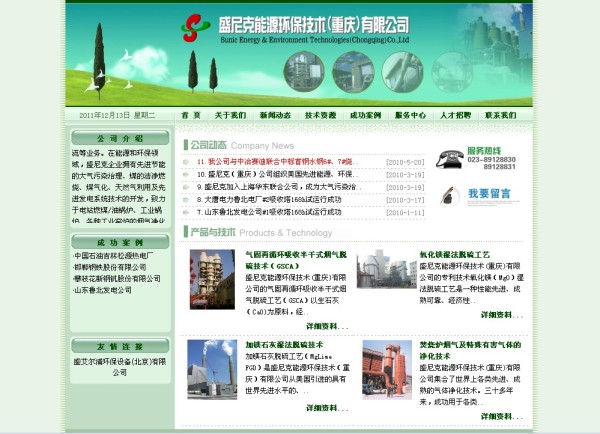Open 氧化镁湿法脱硫工艺 product title

(x=455, y=255)
